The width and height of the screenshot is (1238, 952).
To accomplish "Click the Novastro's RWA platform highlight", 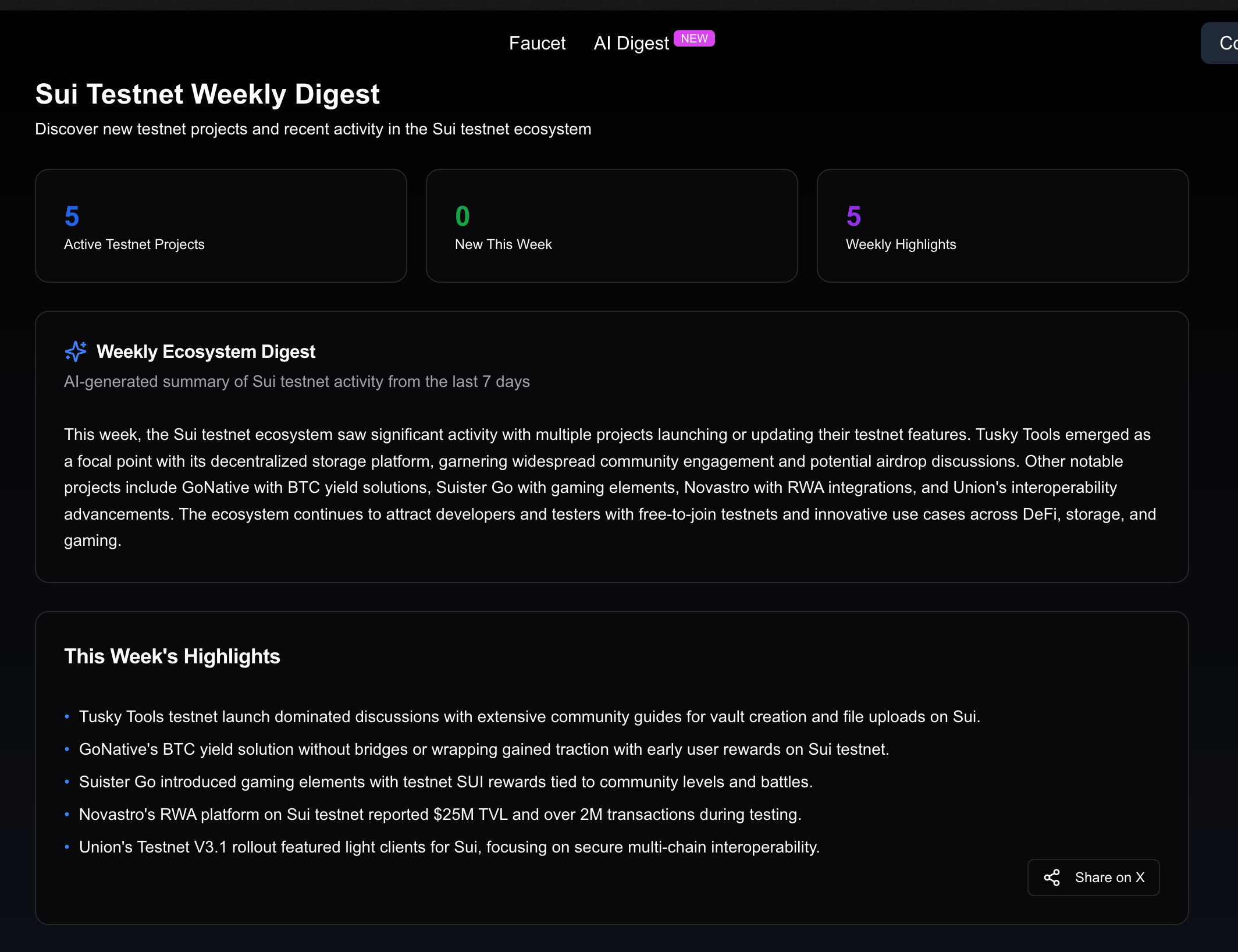I will (440, 815).
